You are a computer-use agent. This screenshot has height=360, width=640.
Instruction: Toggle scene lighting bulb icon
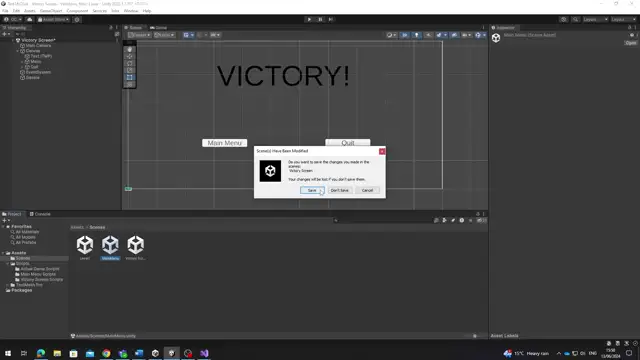(x=416, y=35)
